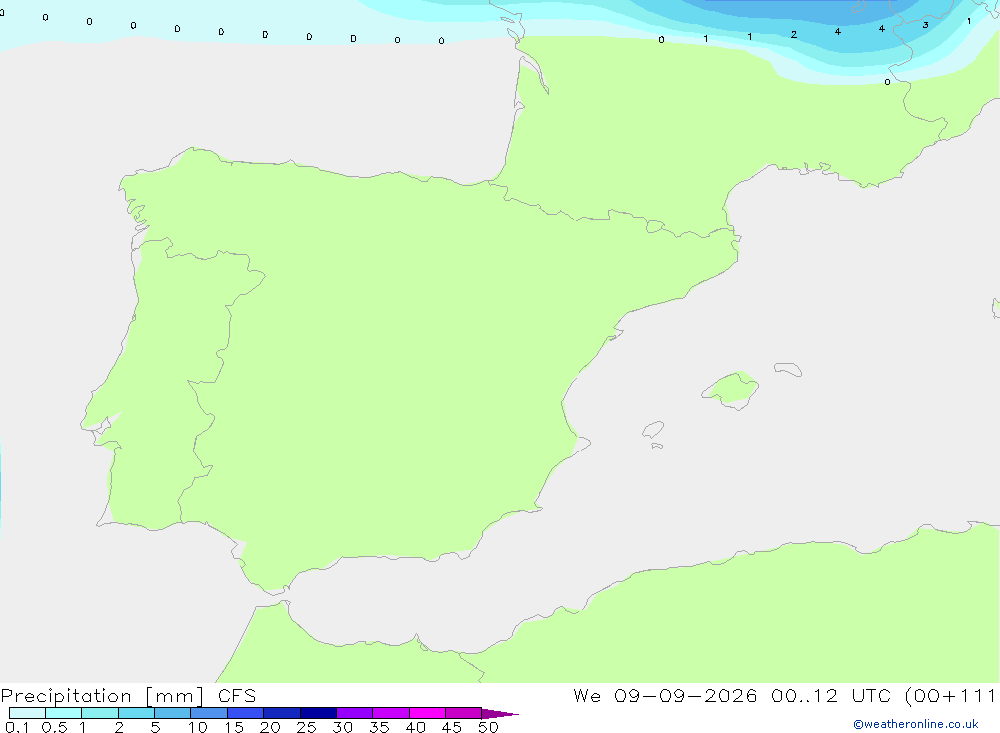Pick the 15–20 mm legend color swatch

246,713
